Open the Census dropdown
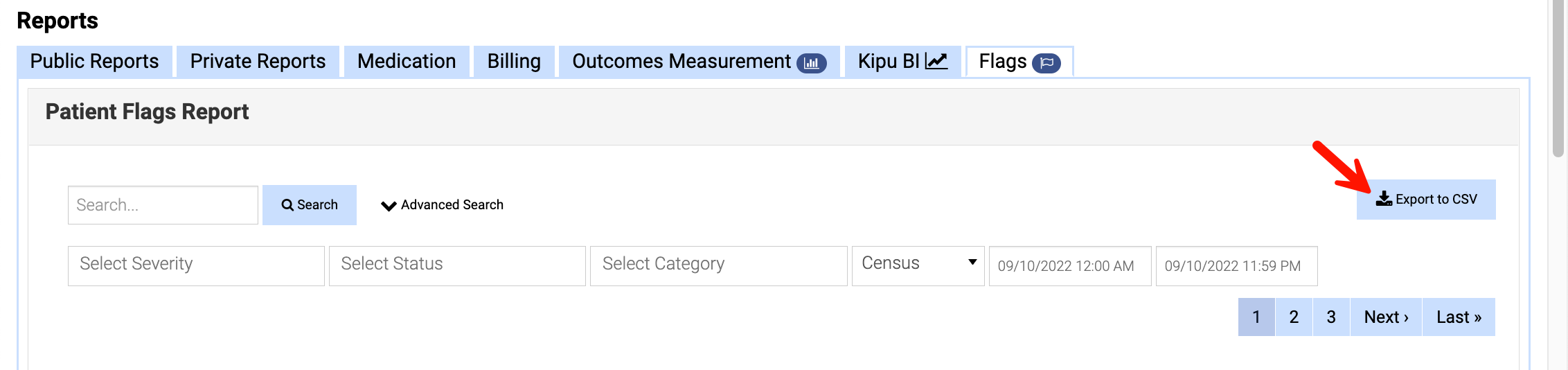1568x370 pixels. [x=918, y=264]
